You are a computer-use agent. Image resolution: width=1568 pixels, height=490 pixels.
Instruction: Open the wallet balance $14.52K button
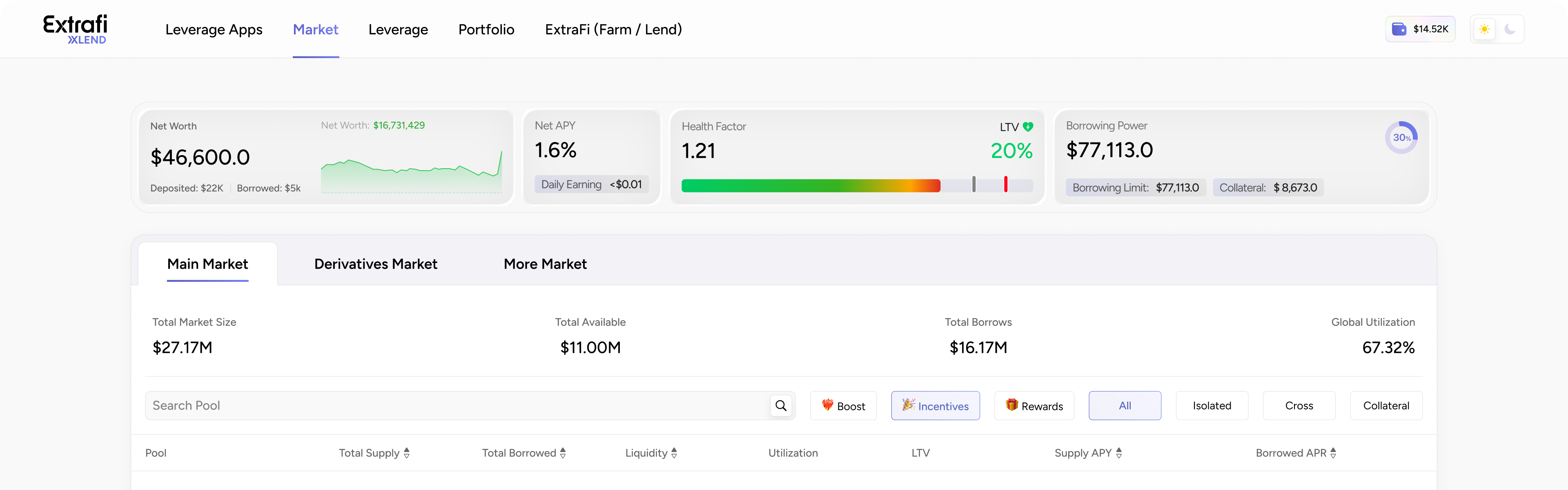pyautogui.click(x=1420, y=29)
